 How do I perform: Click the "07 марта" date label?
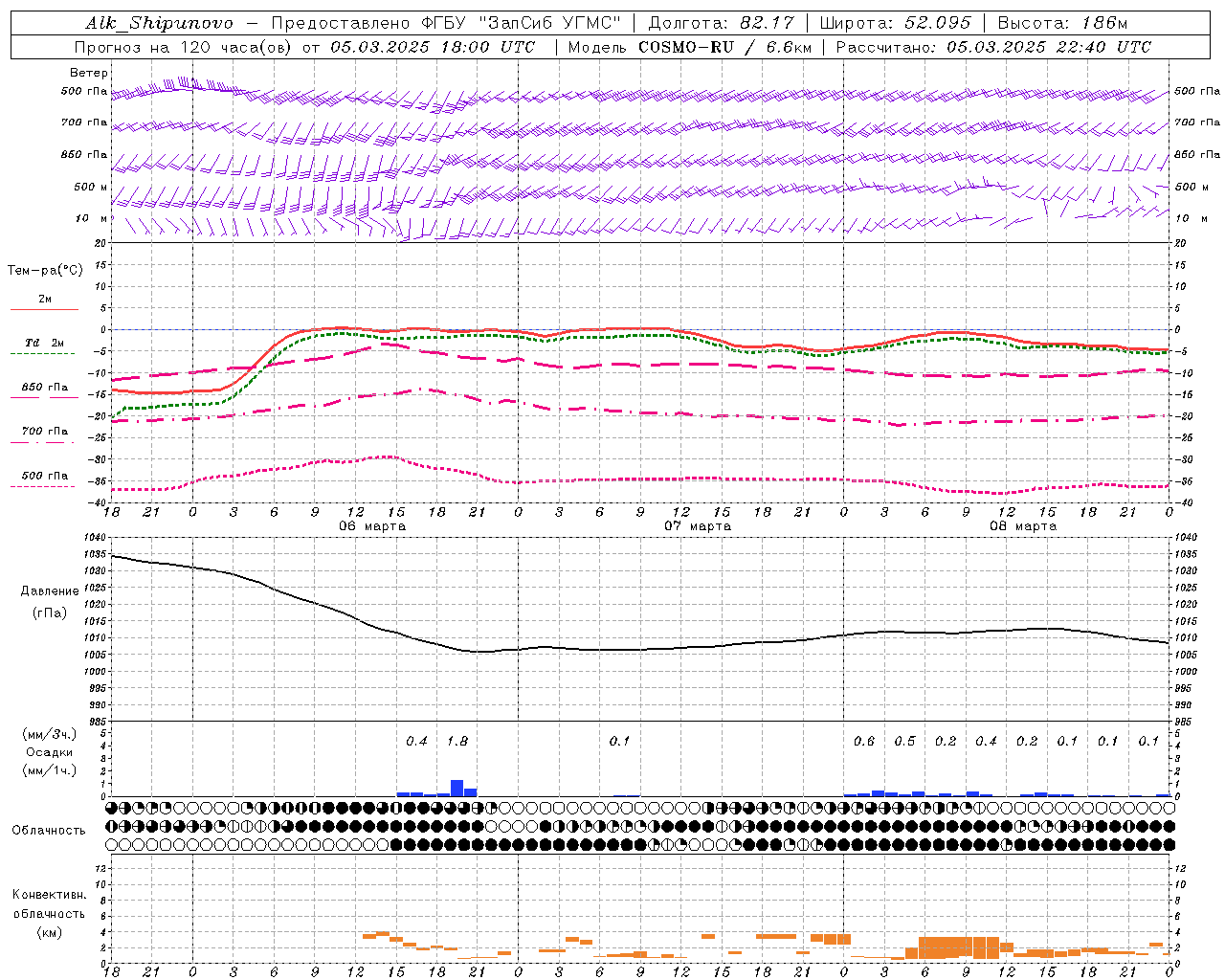point(698,526)
